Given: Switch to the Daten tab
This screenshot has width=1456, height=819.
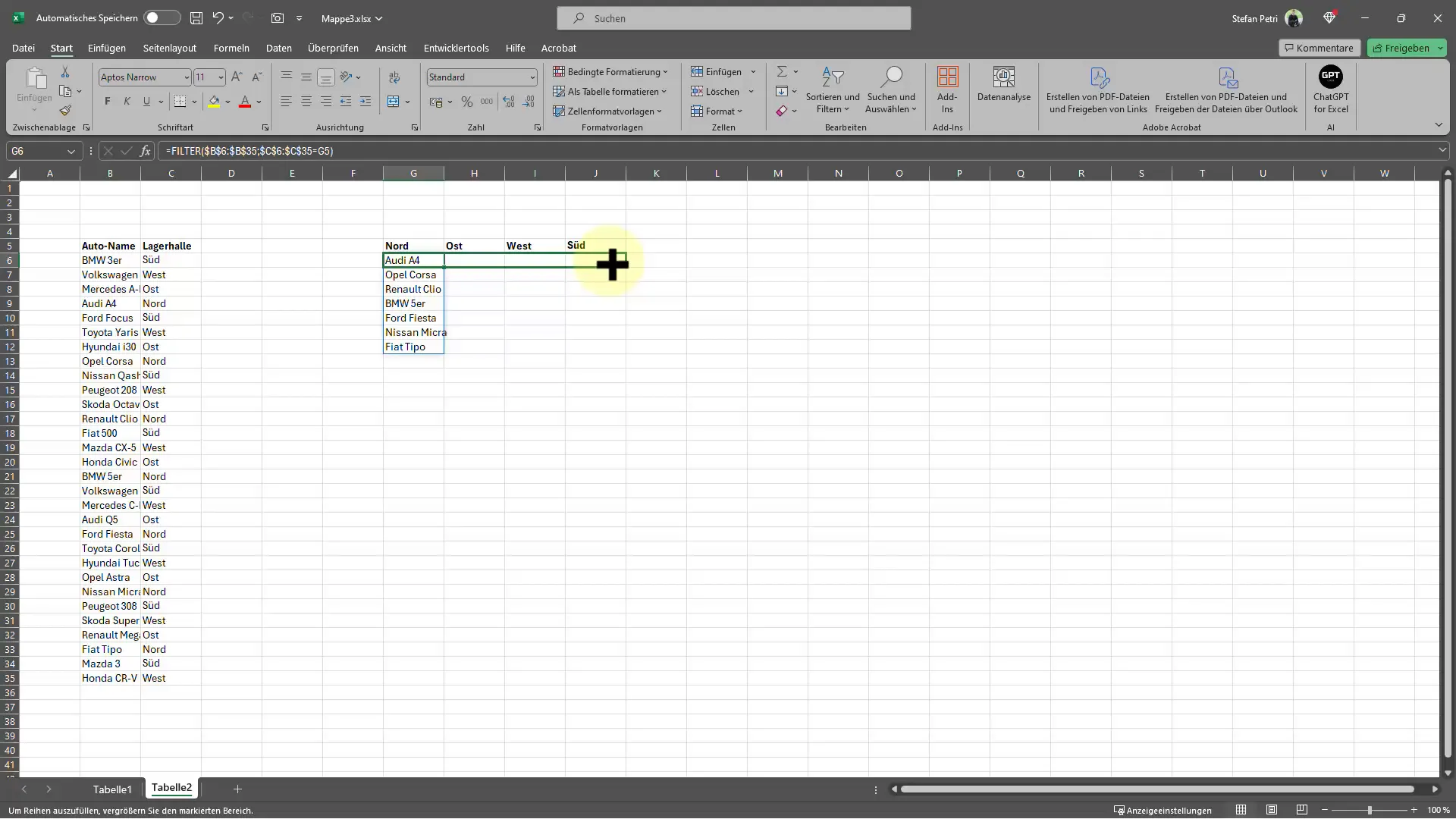Looking at the screenshot, I should [278, 48].
